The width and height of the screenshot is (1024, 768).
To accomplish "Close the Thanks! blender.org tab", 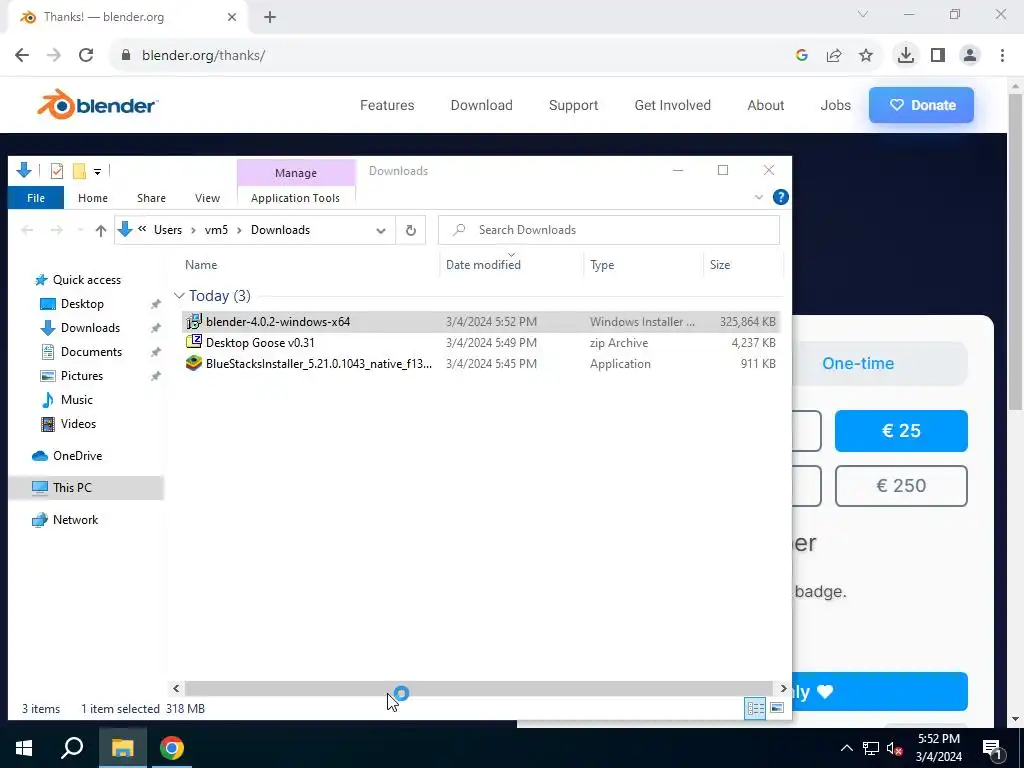I will (232, 17).
